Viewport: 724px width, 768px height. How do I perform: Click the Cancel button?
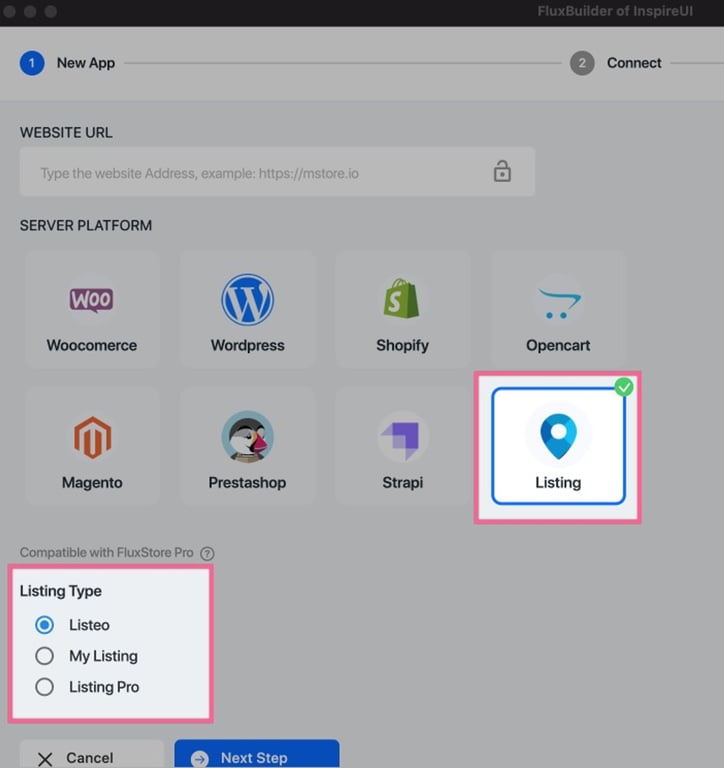click(x=92, y=754)
